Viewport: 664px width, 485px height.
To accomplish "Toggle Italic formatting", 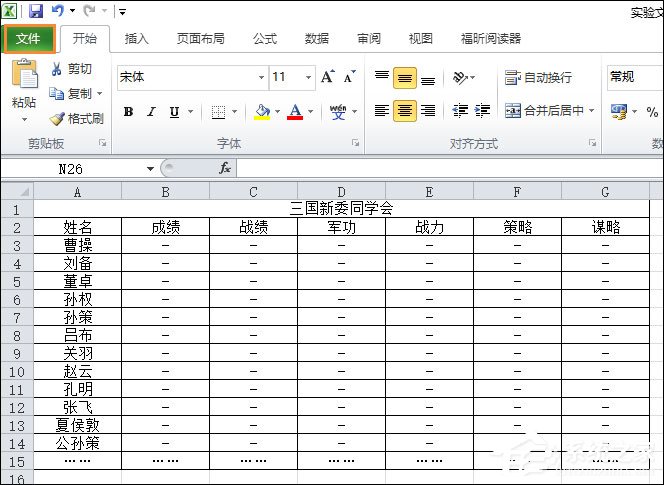I will tap(152, 112).
